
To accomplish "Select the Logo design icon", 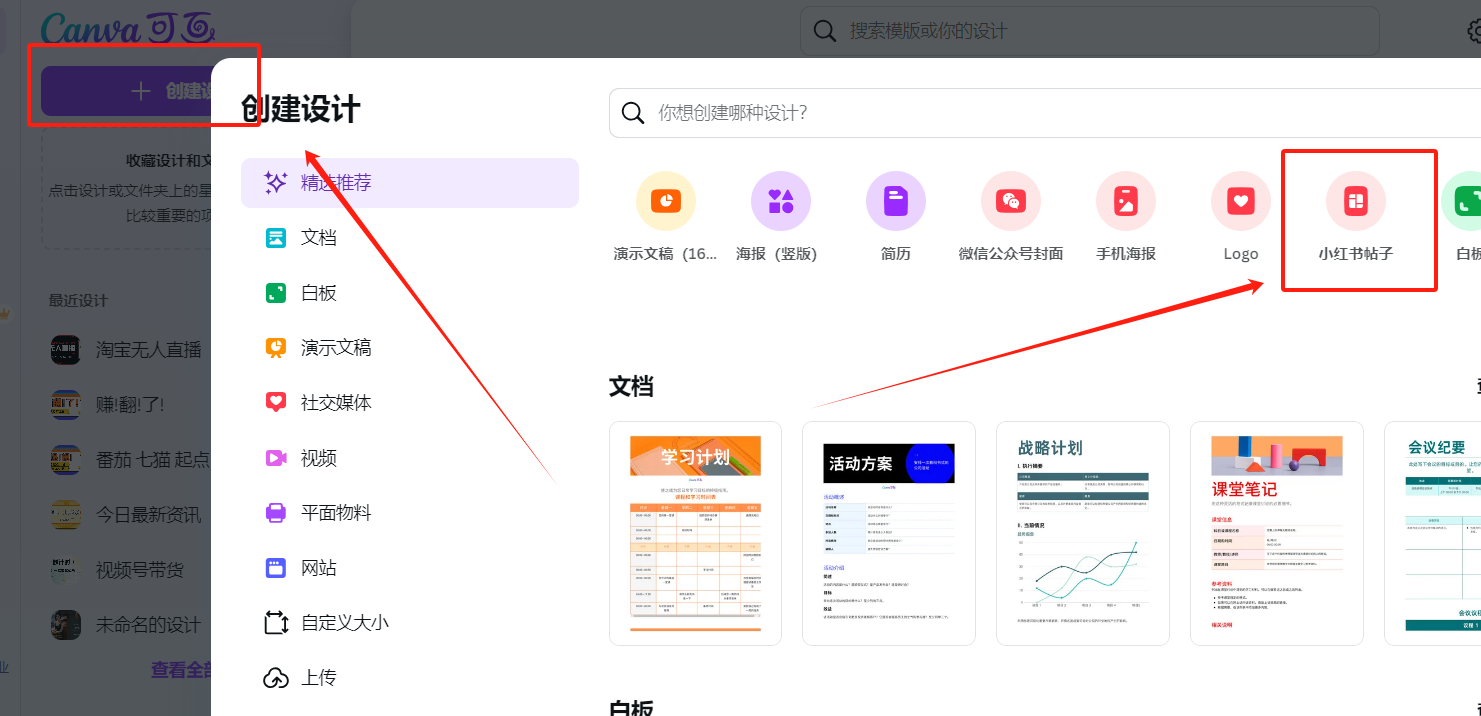I will coord(1240,201).
